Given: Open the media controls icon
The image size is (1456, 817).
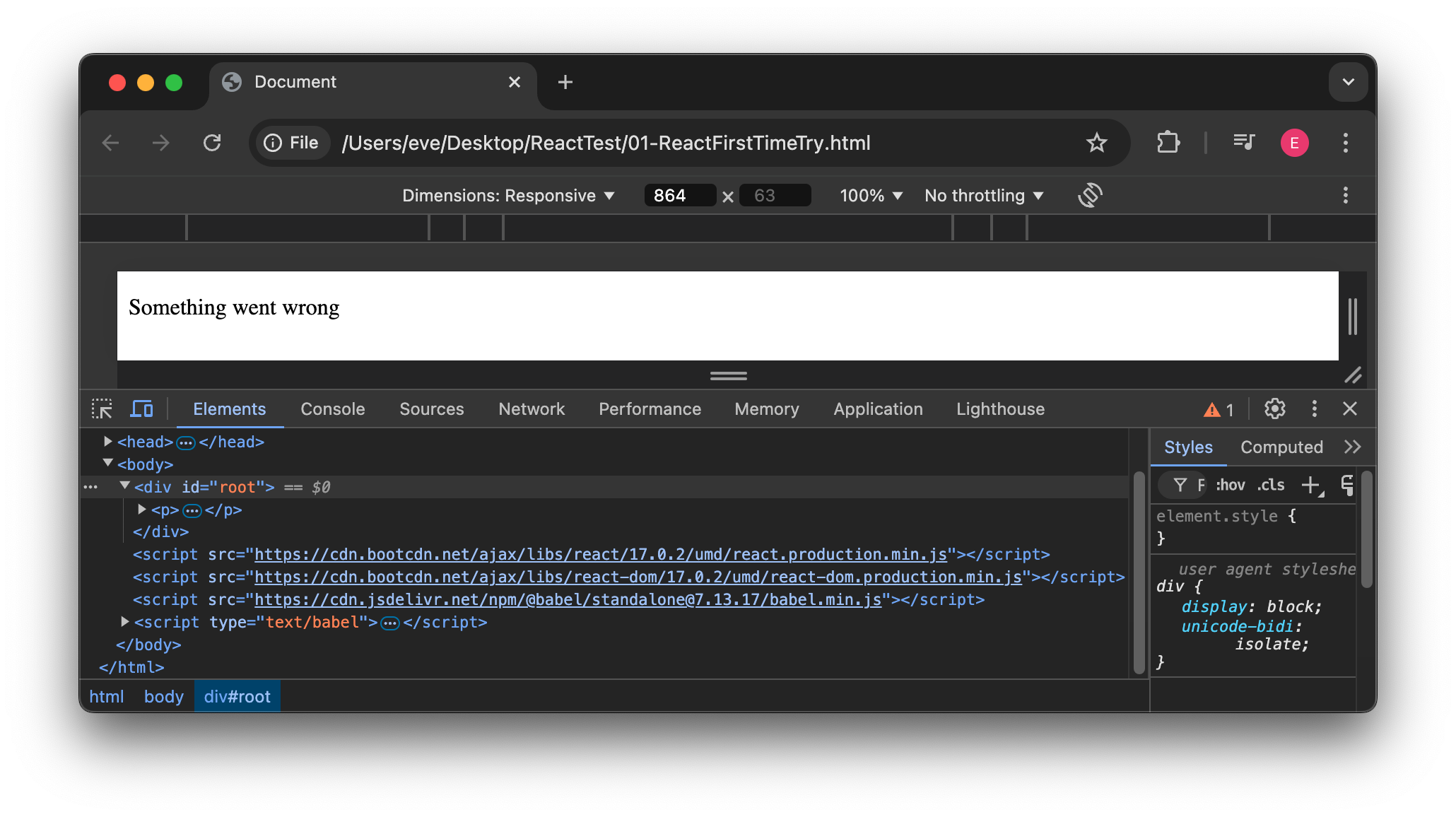Looking at the screenshot, I should [x=1243, y=143].
